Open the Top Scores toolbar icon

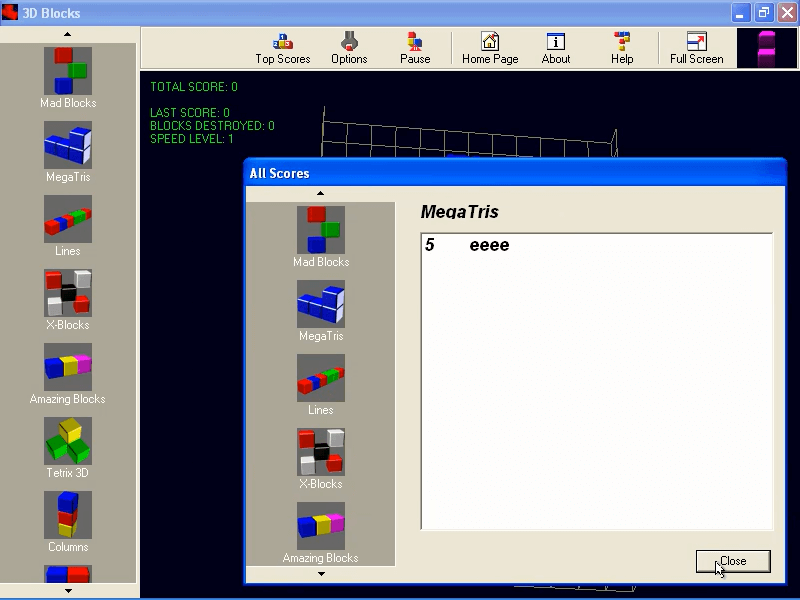tap(283, 48)
